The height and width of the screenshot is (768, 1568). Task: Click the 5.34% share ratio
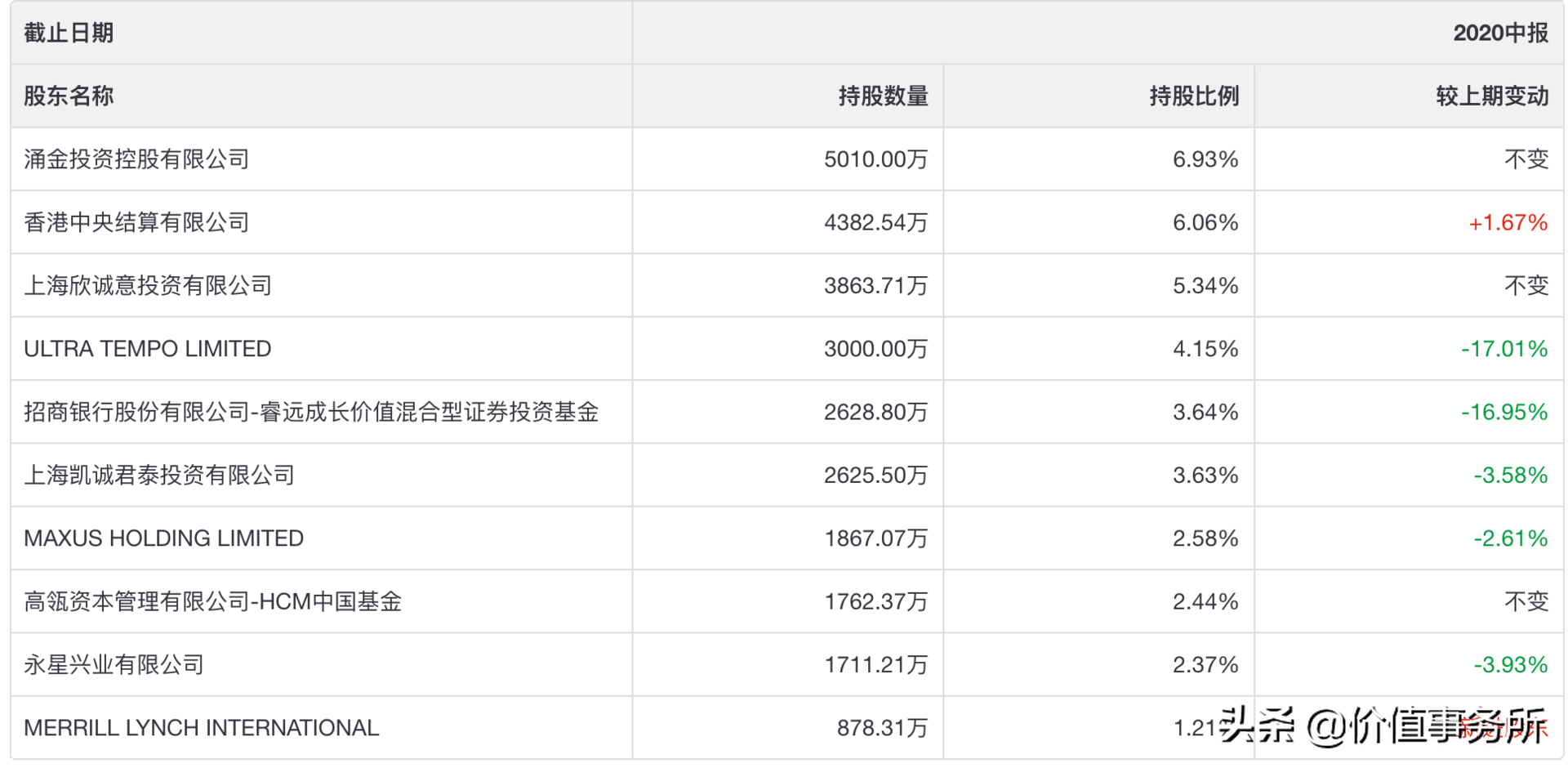click(1205, 285)
